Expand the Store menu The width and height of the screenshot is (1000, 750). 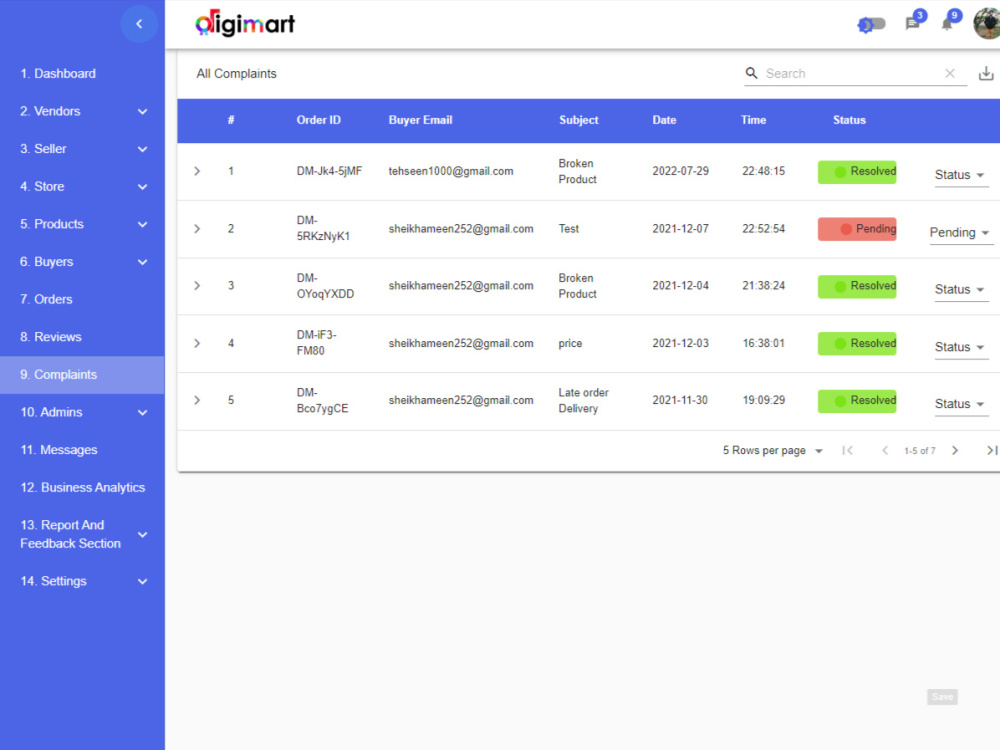coord(82,186)
